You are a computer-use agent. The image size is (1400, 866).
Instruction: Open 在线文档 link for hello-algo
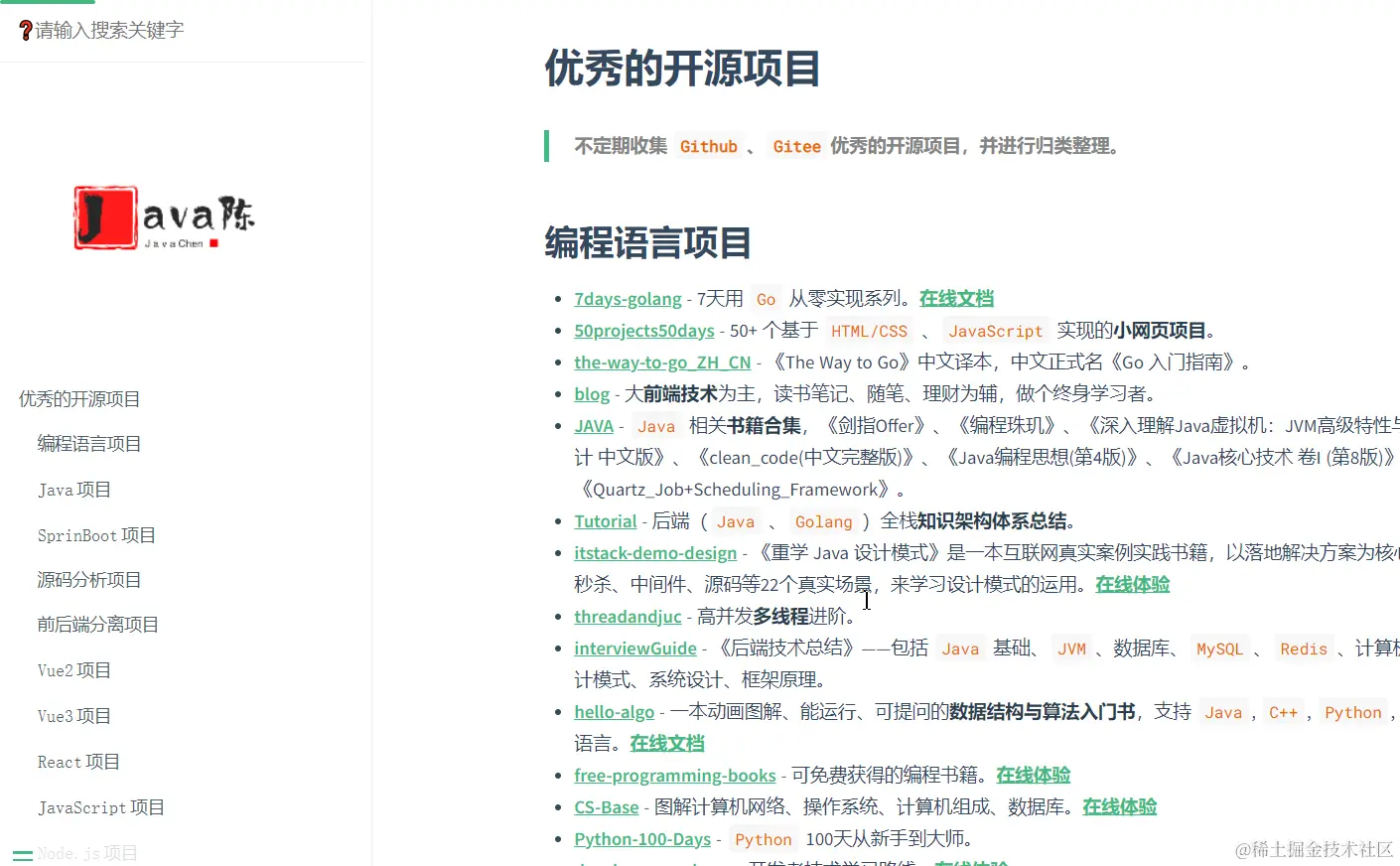tap(667, 744)
